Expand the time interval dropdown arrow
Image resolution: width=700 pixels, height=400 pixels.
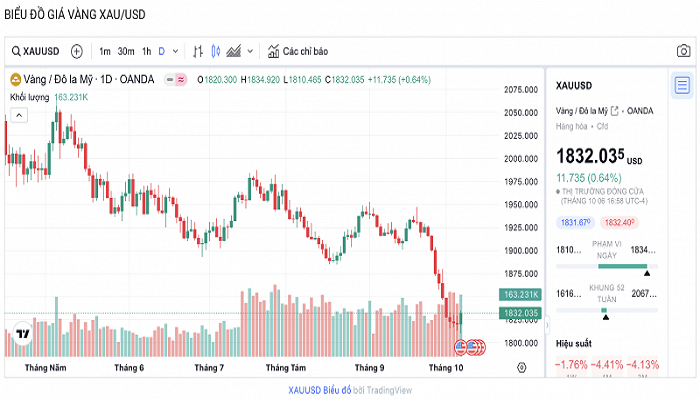tap(176, 51)
